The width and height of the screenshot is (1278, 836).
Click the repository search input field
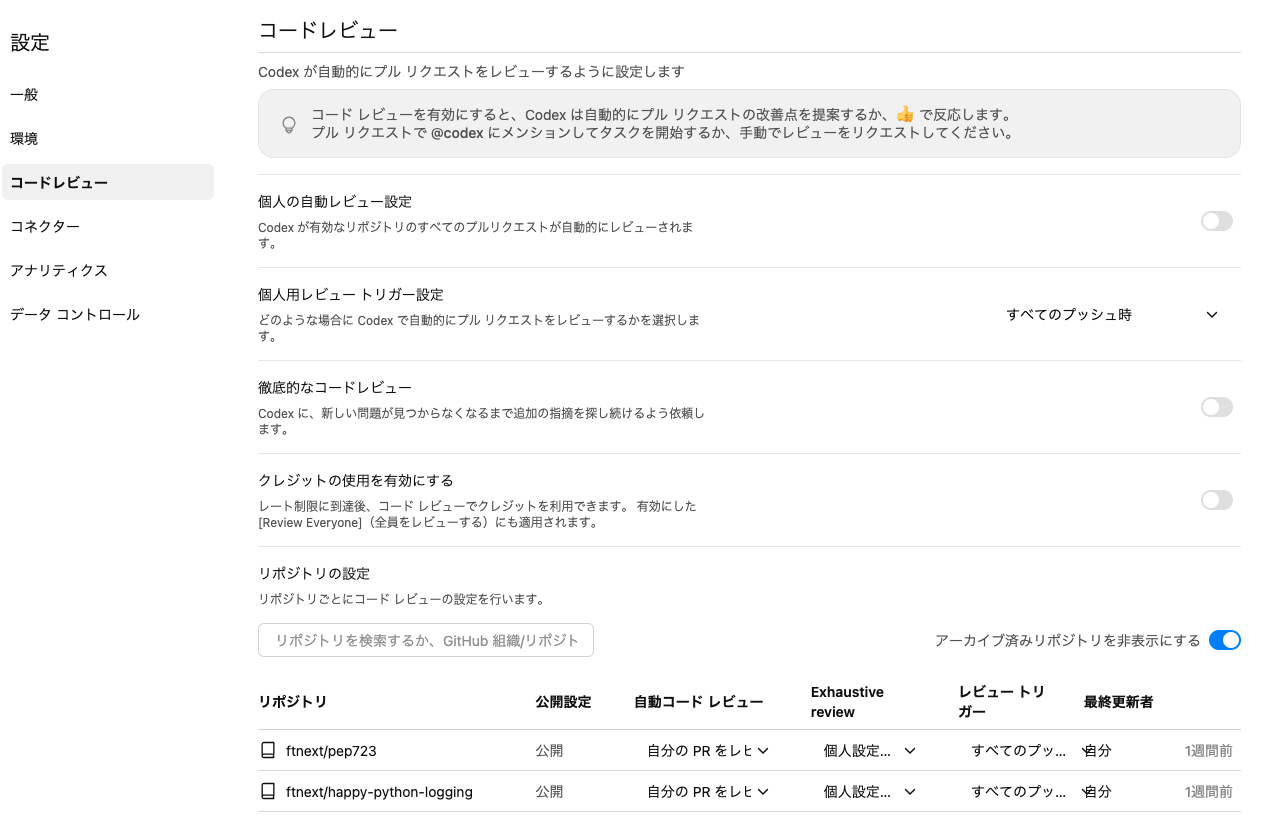(x=426, y=640)
